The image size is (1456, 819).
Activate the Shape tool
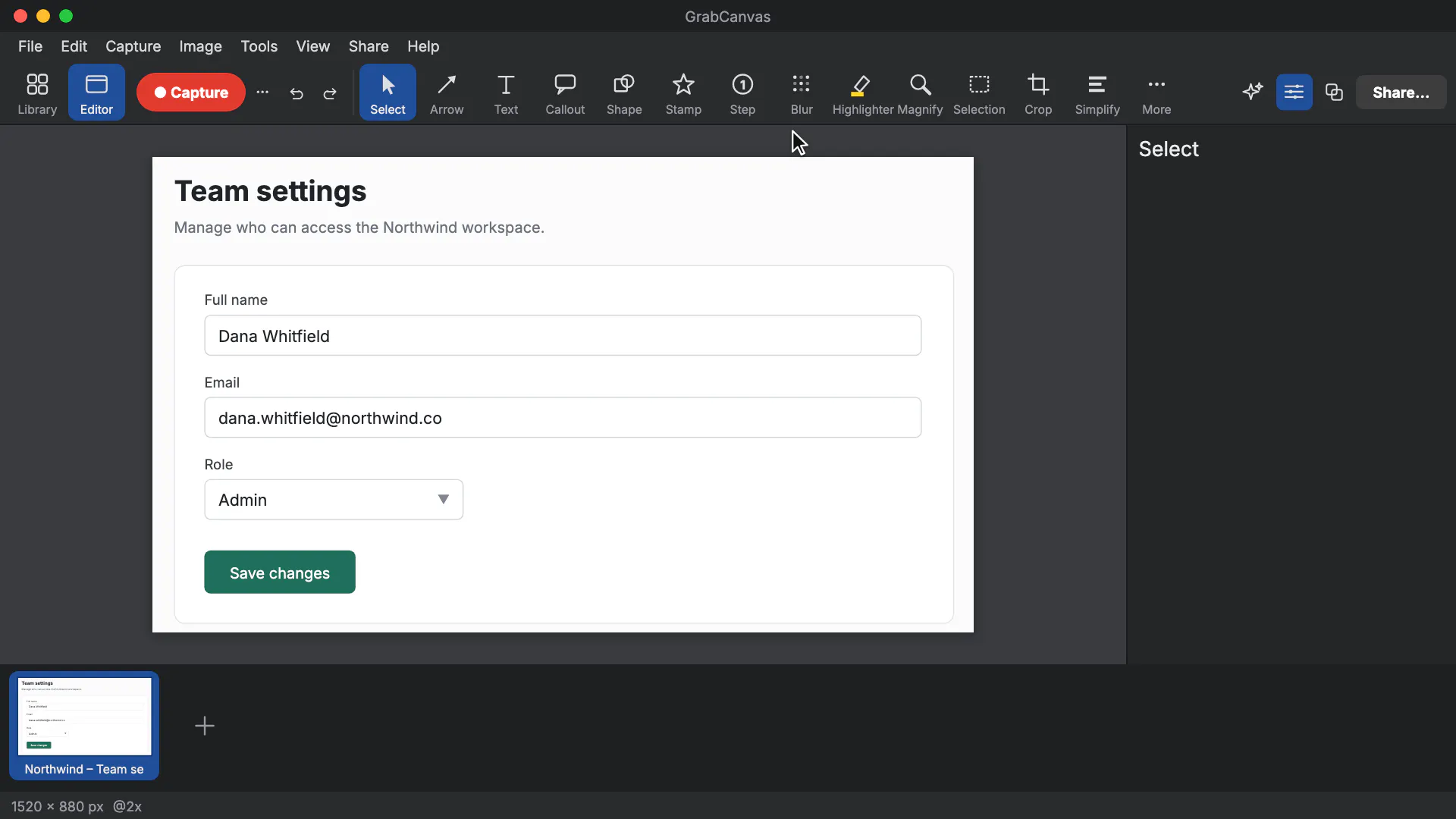point(624,93)
